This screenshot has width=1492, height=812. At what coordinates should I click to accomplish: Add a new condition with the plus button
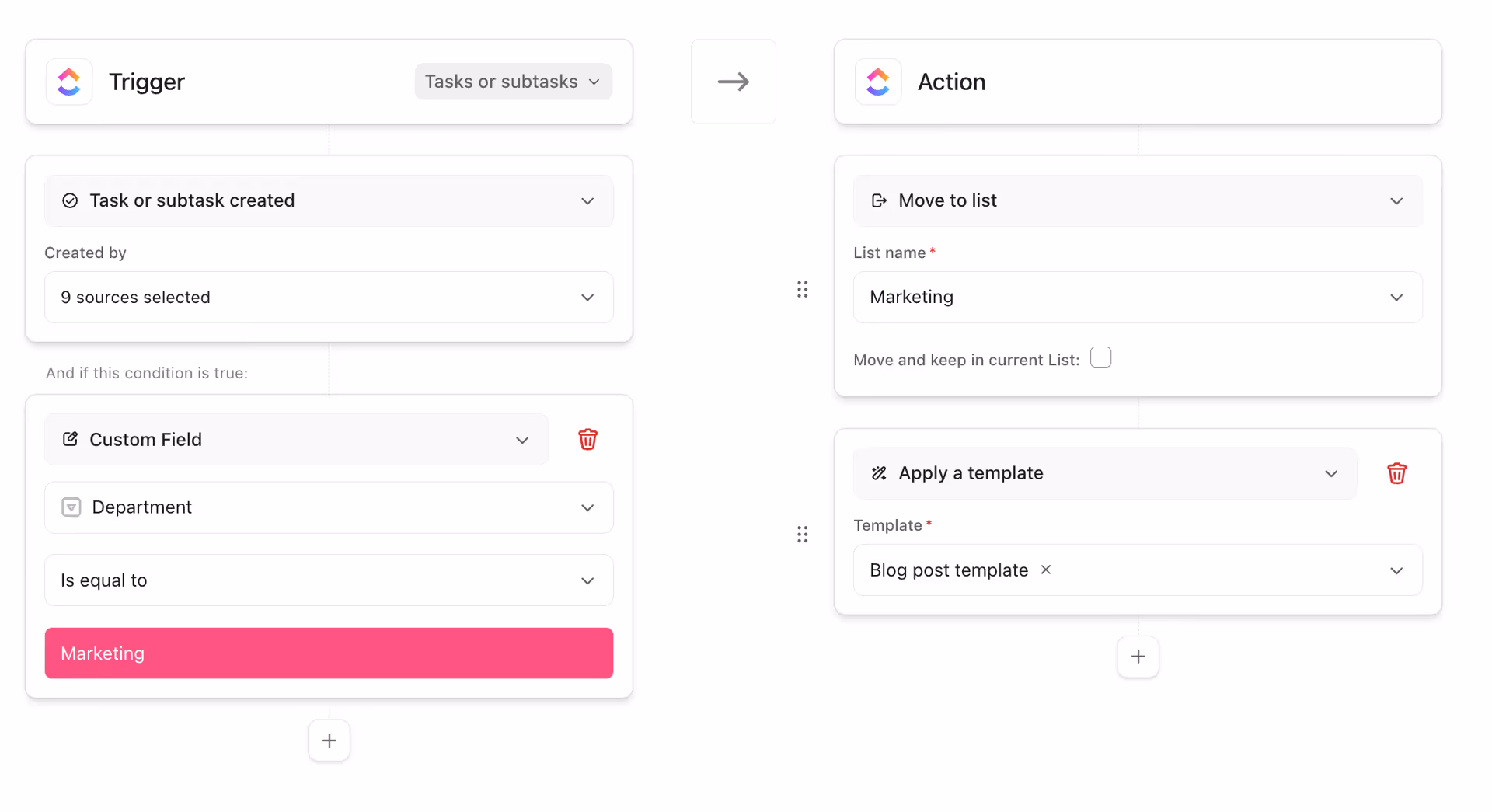(x=329, y=740)
